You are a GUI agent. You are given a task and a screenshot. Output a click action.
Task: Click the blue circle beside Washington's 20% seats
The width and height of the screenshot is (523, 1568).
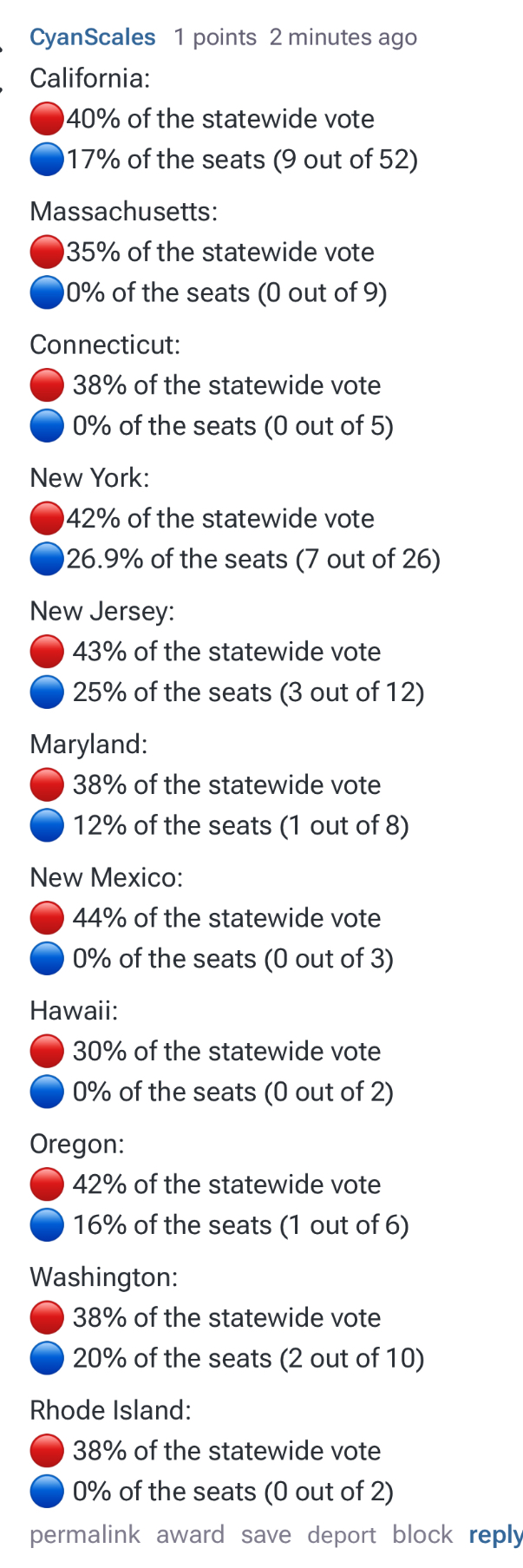47,1358
